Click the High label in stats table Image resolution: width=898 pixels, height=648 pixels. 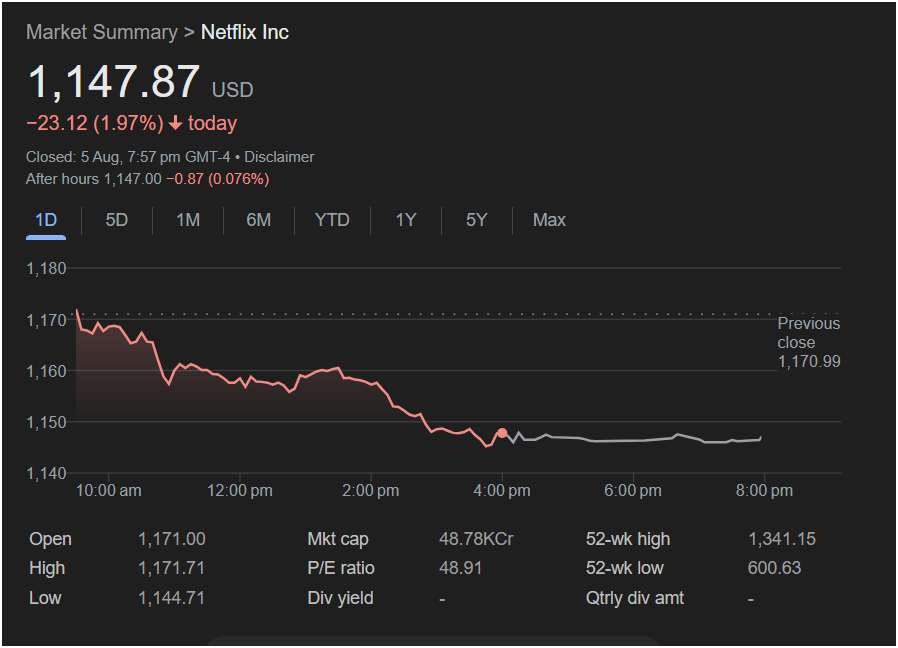47,568
